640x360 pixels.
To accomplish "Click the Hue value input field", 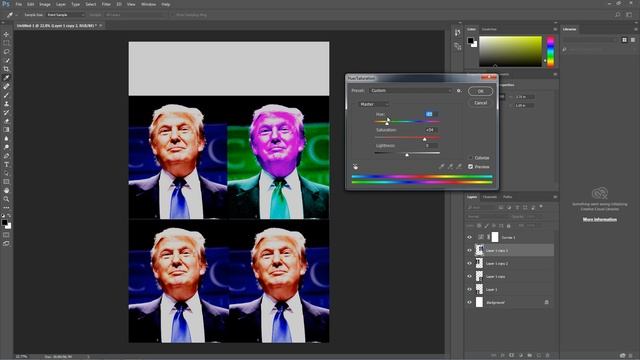I will pos(431,114).
